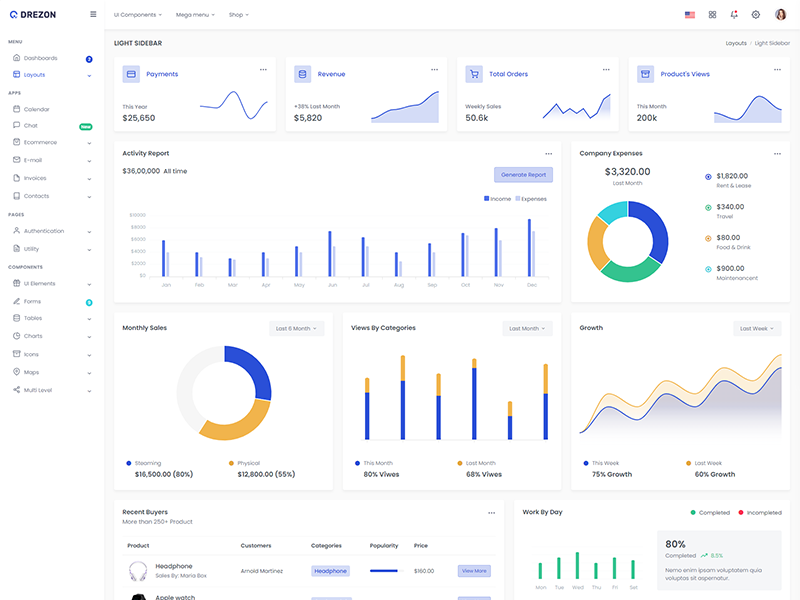Select the Travel expense radio indicator
Viewport: 800px width, 600px height.
(x=708, y=207)
